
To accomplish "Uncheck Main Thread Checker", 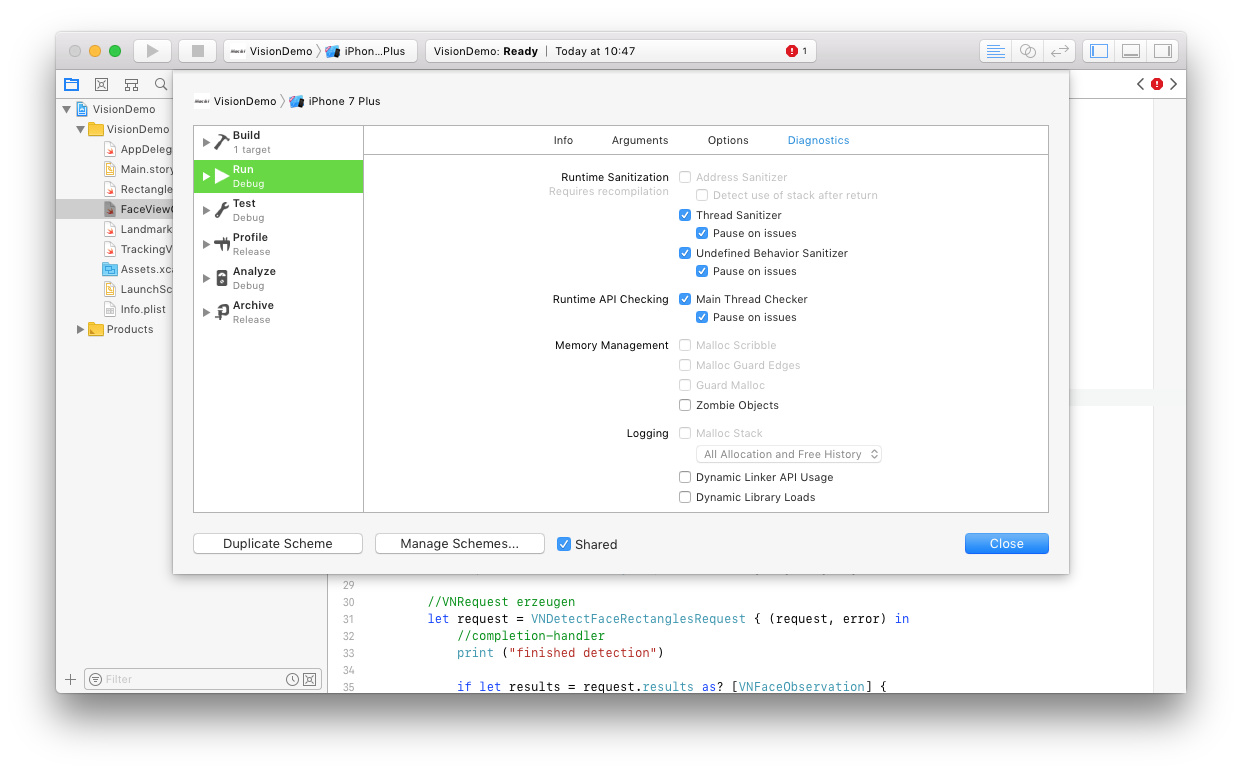I will (x=685, y=299).
